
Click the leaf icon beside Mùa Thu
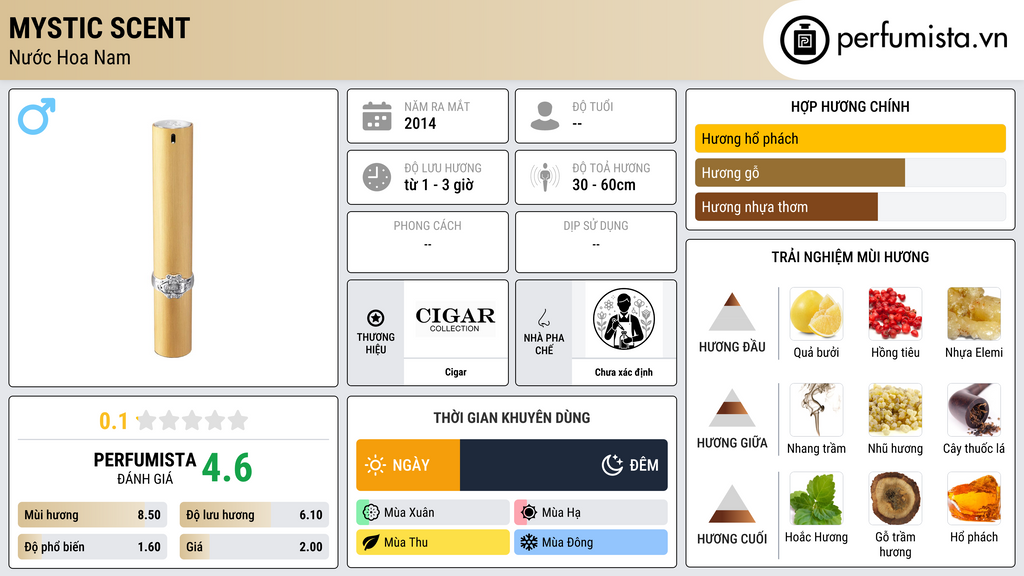pos(371,542)
